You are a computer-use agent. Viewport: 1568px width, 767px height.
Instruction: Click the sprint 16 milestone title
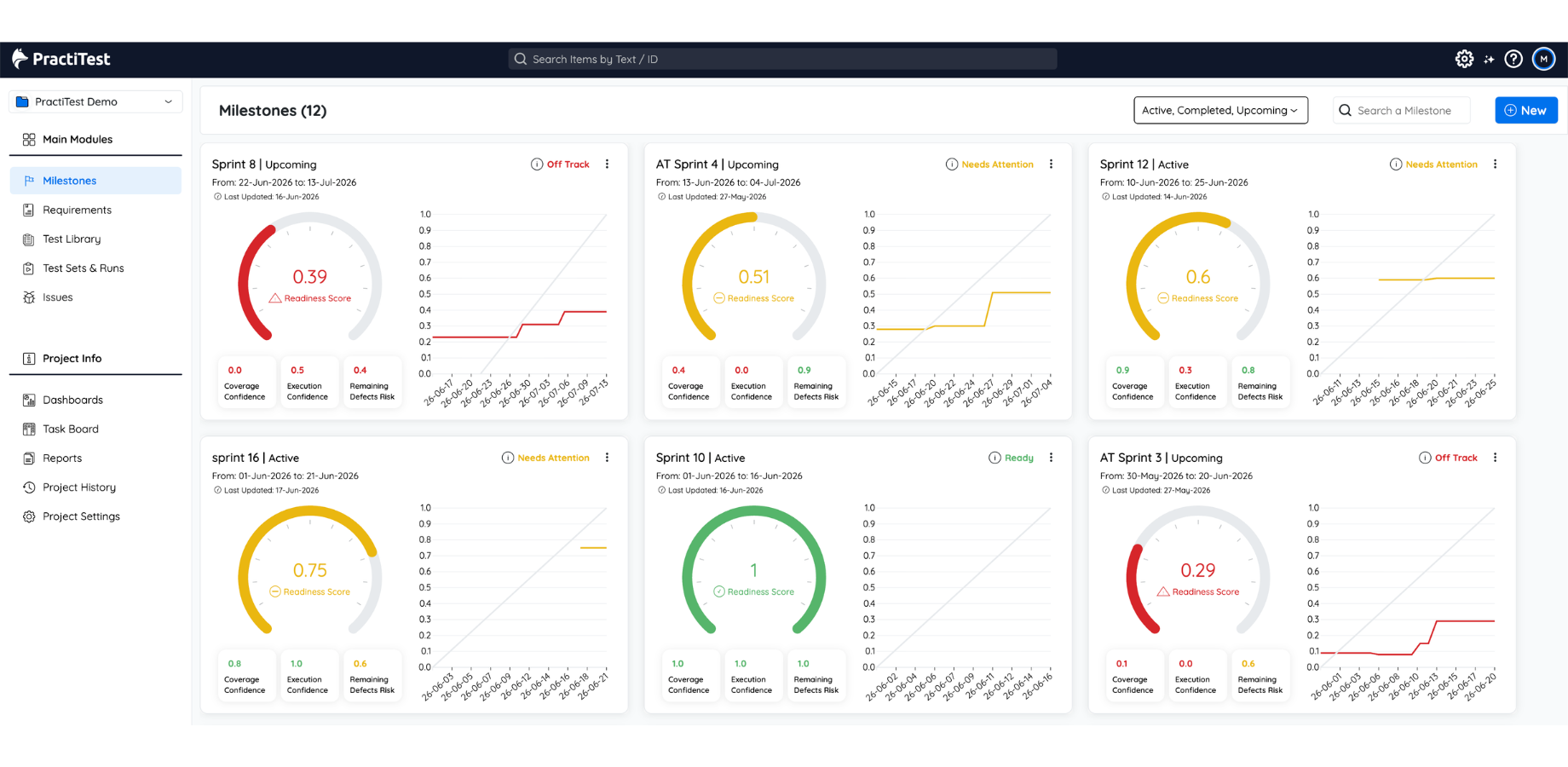pos(235,458)
